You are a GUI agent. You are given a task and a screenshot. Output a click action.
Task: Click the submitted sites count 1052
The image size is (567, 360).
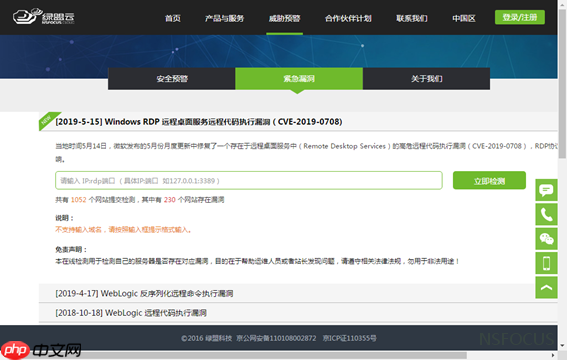click(78, 200)
